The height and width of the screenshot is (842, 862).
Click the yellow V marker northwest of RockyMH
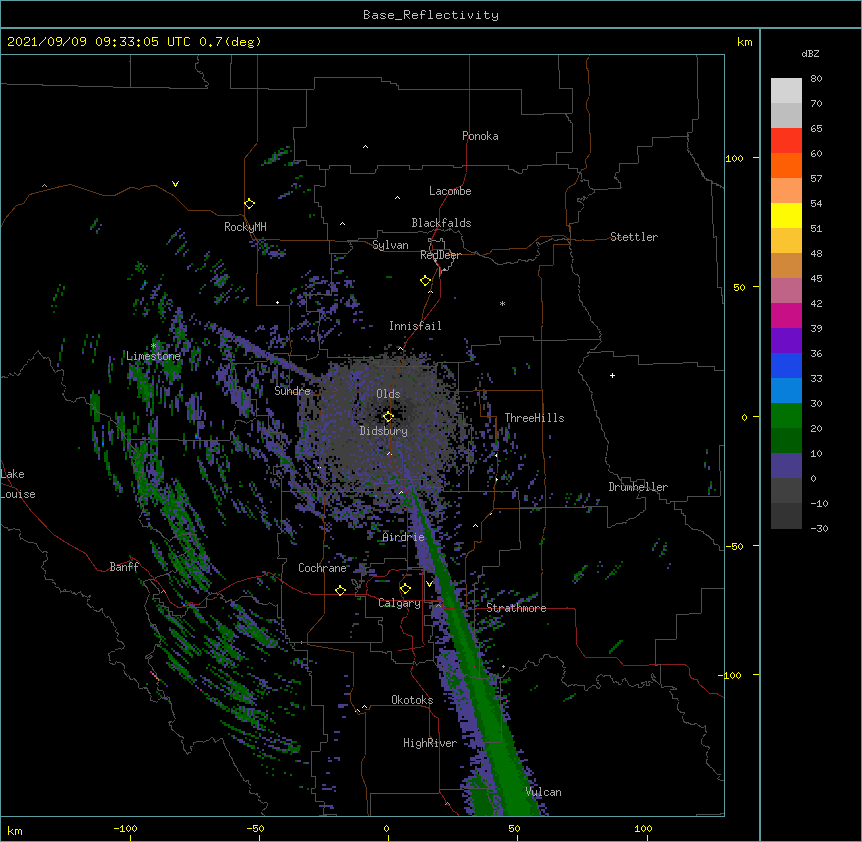[175, 184]
